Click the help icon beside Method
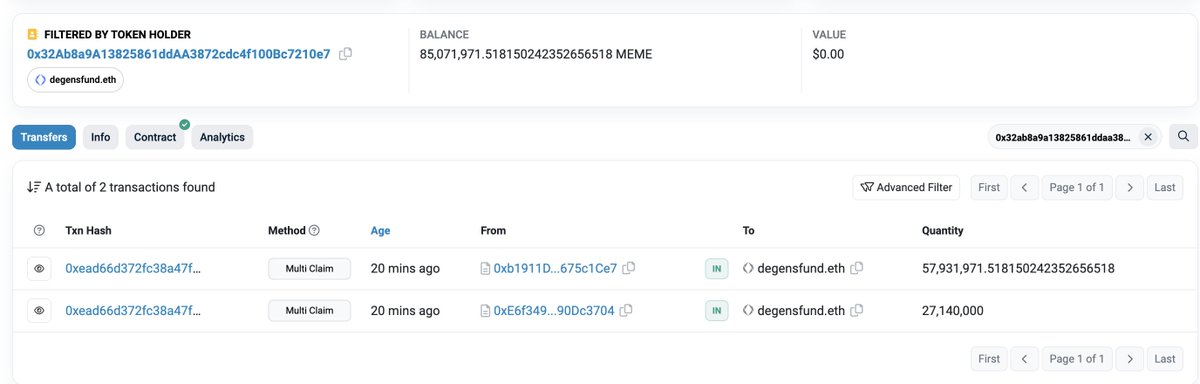Screen dimensions: 1200x384 tap(314, 230)
